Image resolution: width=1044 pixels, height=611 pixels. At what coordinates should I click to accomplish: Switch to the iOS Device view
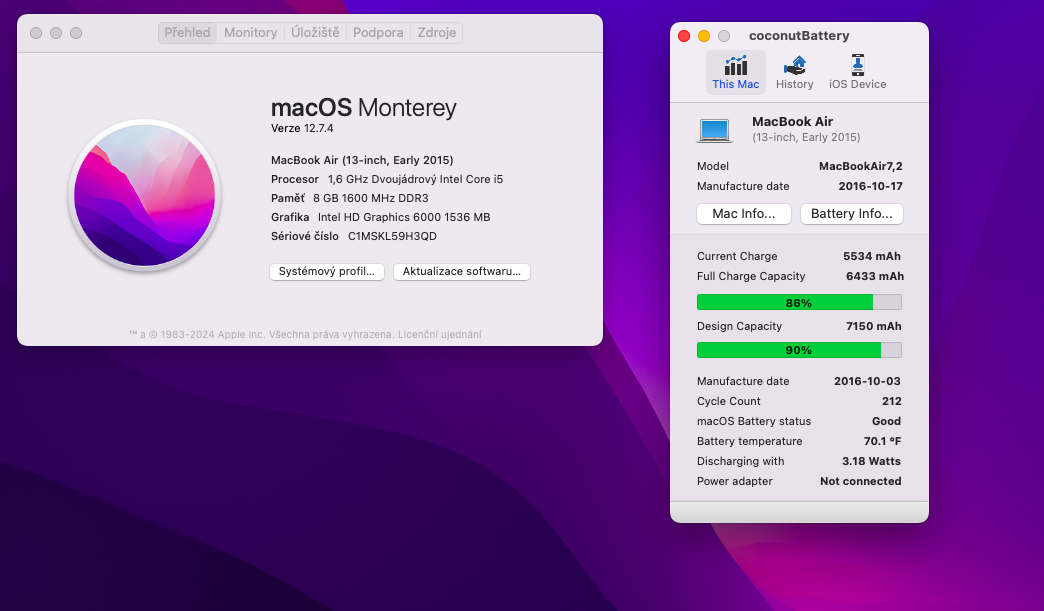point(857,72)
